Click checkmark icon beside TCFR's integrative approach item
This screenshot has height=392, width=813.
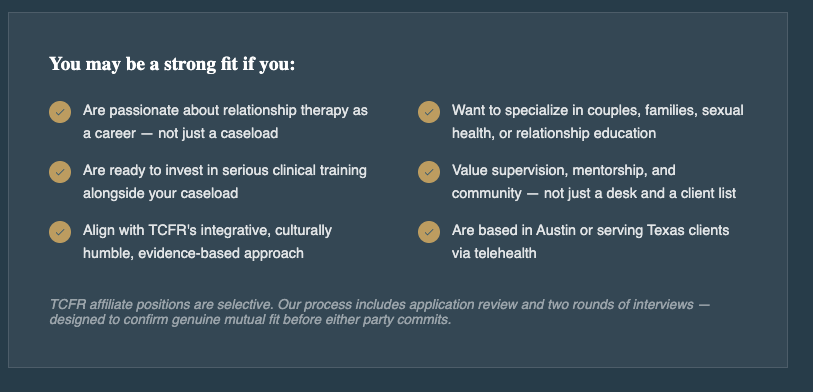60,232
